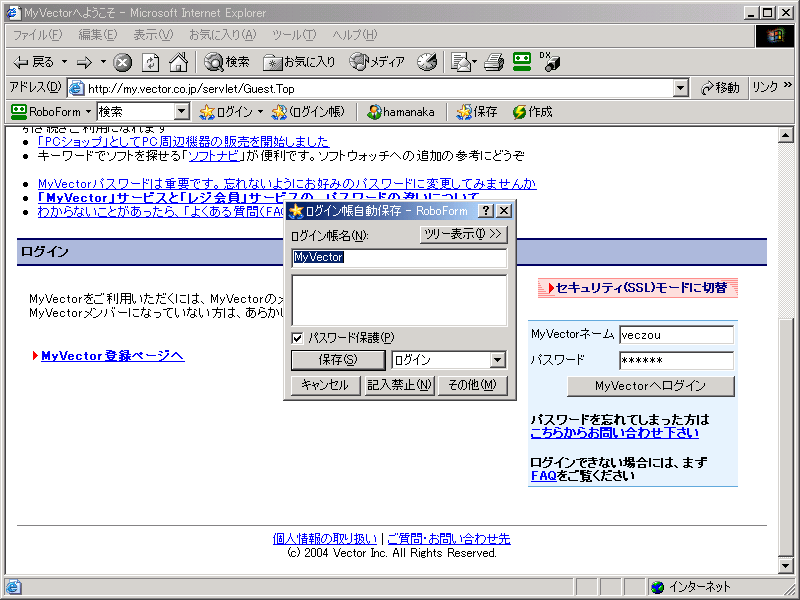Image resolution: width=800 pixels, height=600 pixels.
Task: Open the address bar dropdown arrow
Action: 680,88
